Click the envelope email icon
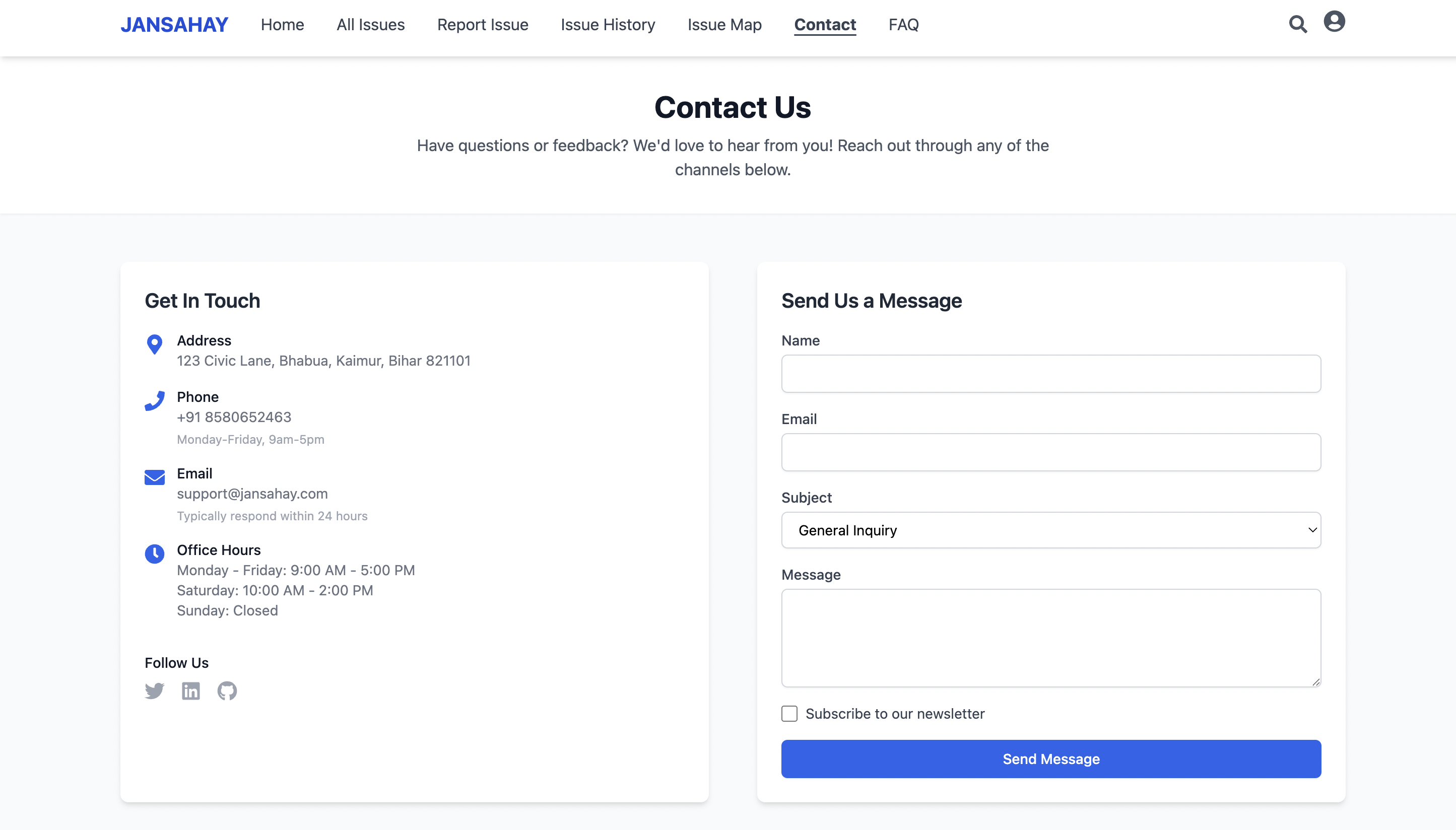Screen dimensions: 1456x830 [154, 477]
